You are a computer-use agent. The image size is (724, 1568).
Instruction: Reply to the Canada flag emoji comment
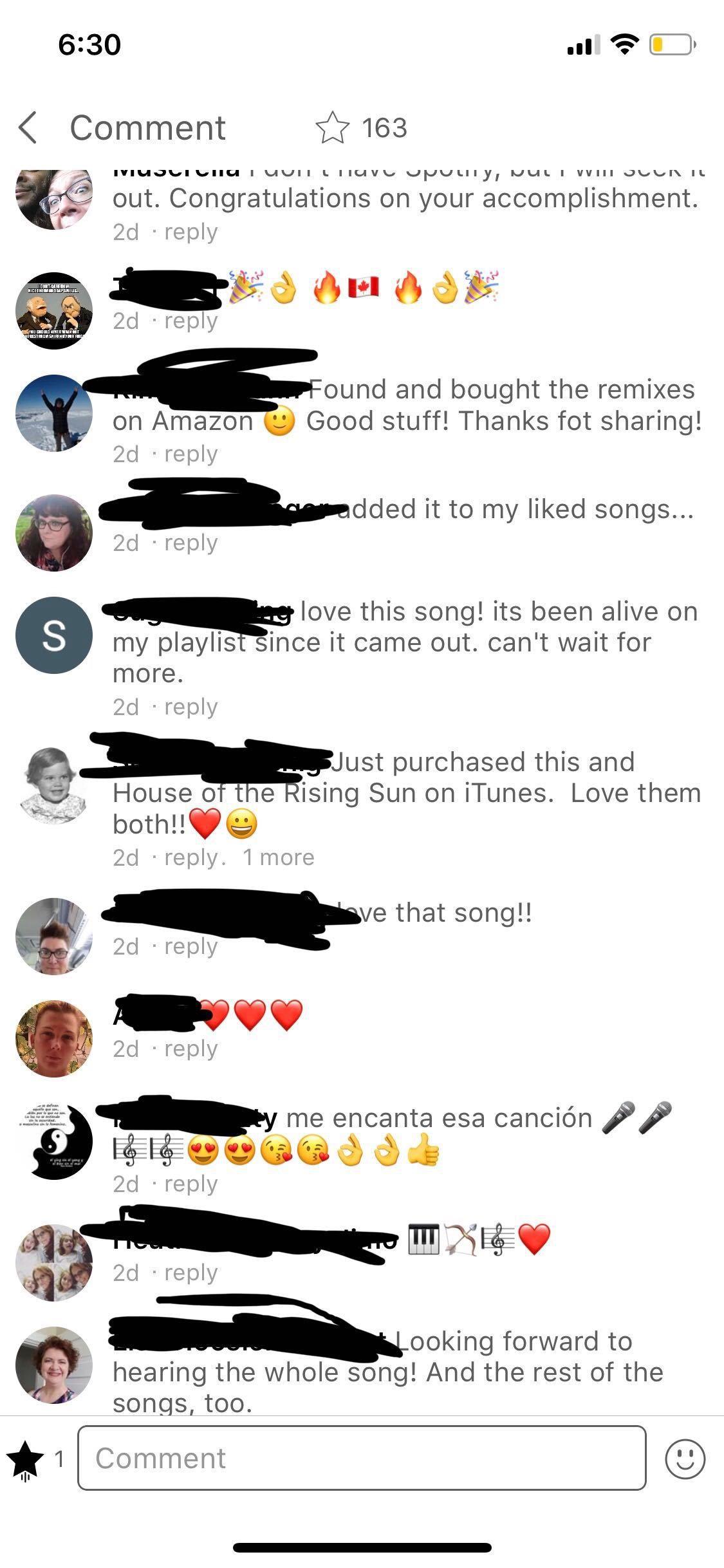[x=190, y=321]
